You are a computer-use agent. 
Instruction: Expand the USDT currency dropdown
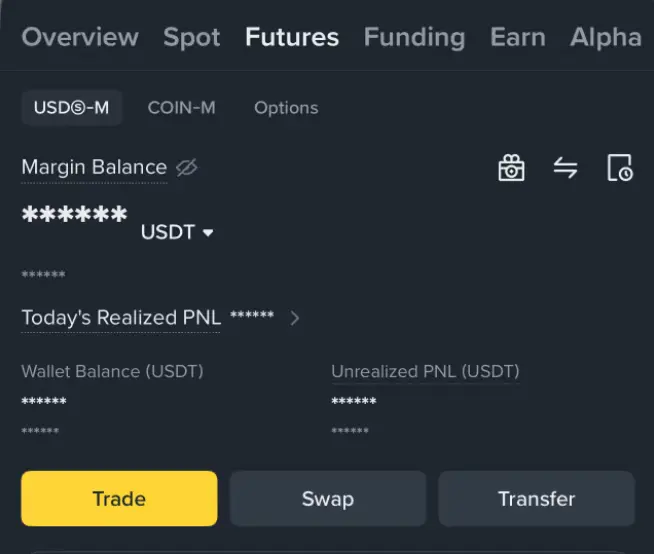coord(178,233)
